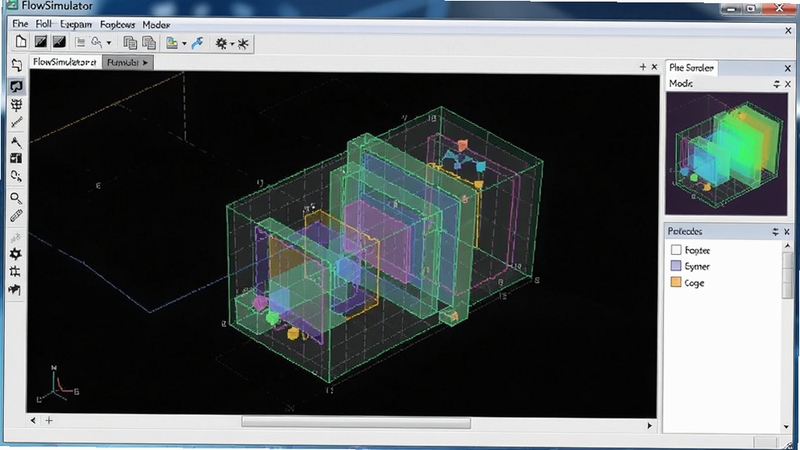Select the mesh grid tool in sidebar
Screen dimensions: 800x450
(16, 105)
